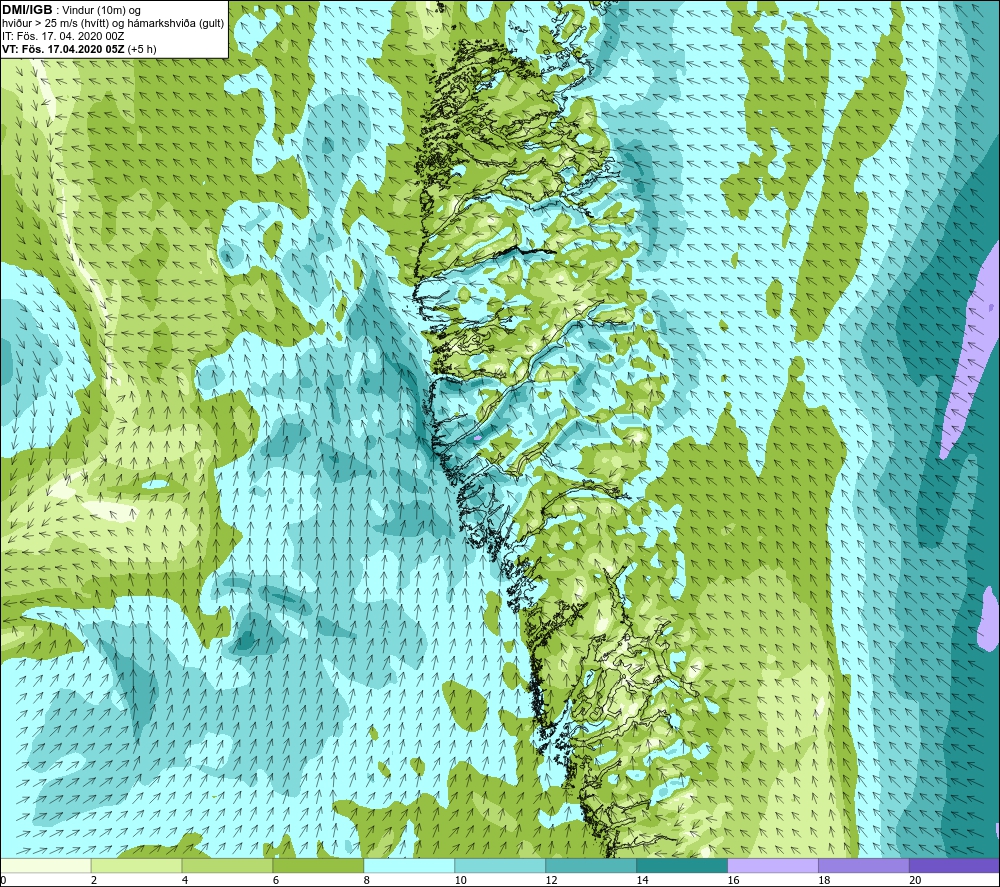Click the legend scale value 8
Viewport: 1000px width, 887px height.
point(367,880)
